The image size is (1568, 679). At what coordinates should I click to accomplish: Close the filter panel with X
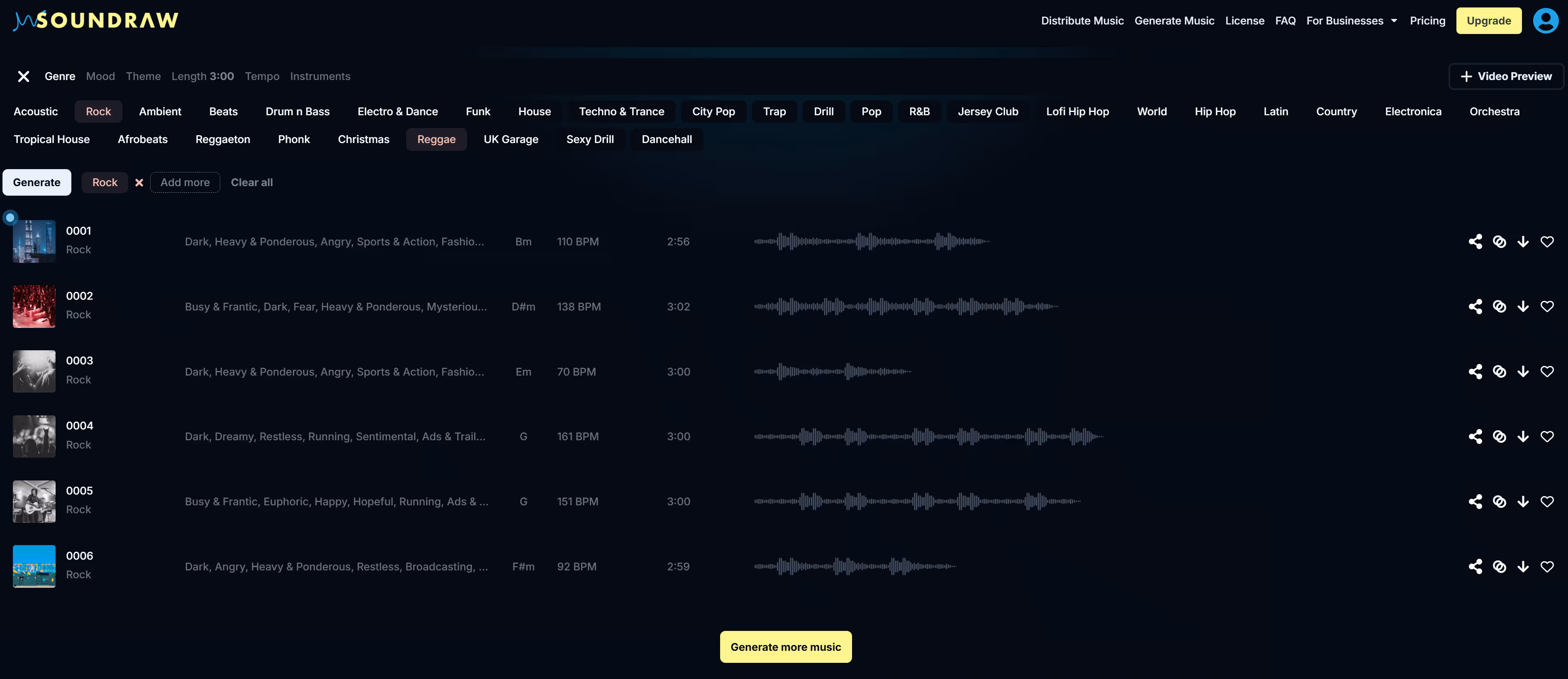(x=24, y=77)
